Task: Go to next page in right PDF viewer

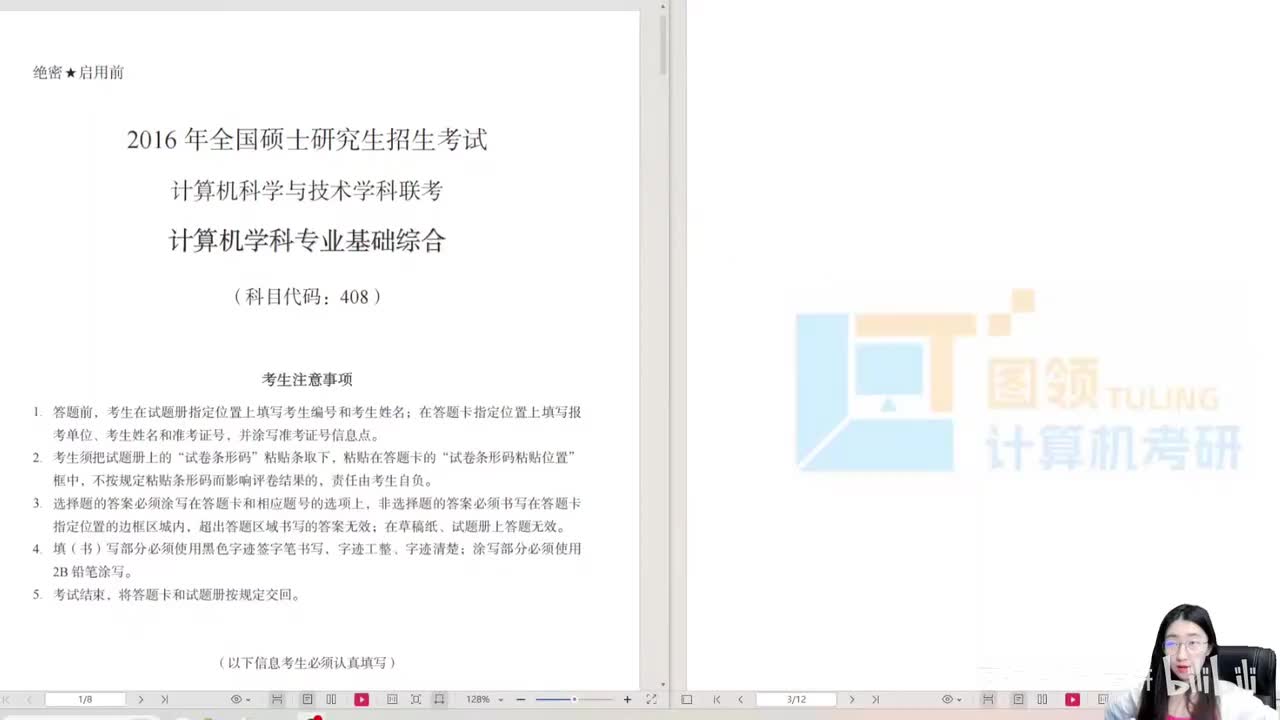Action: point(852,700)
